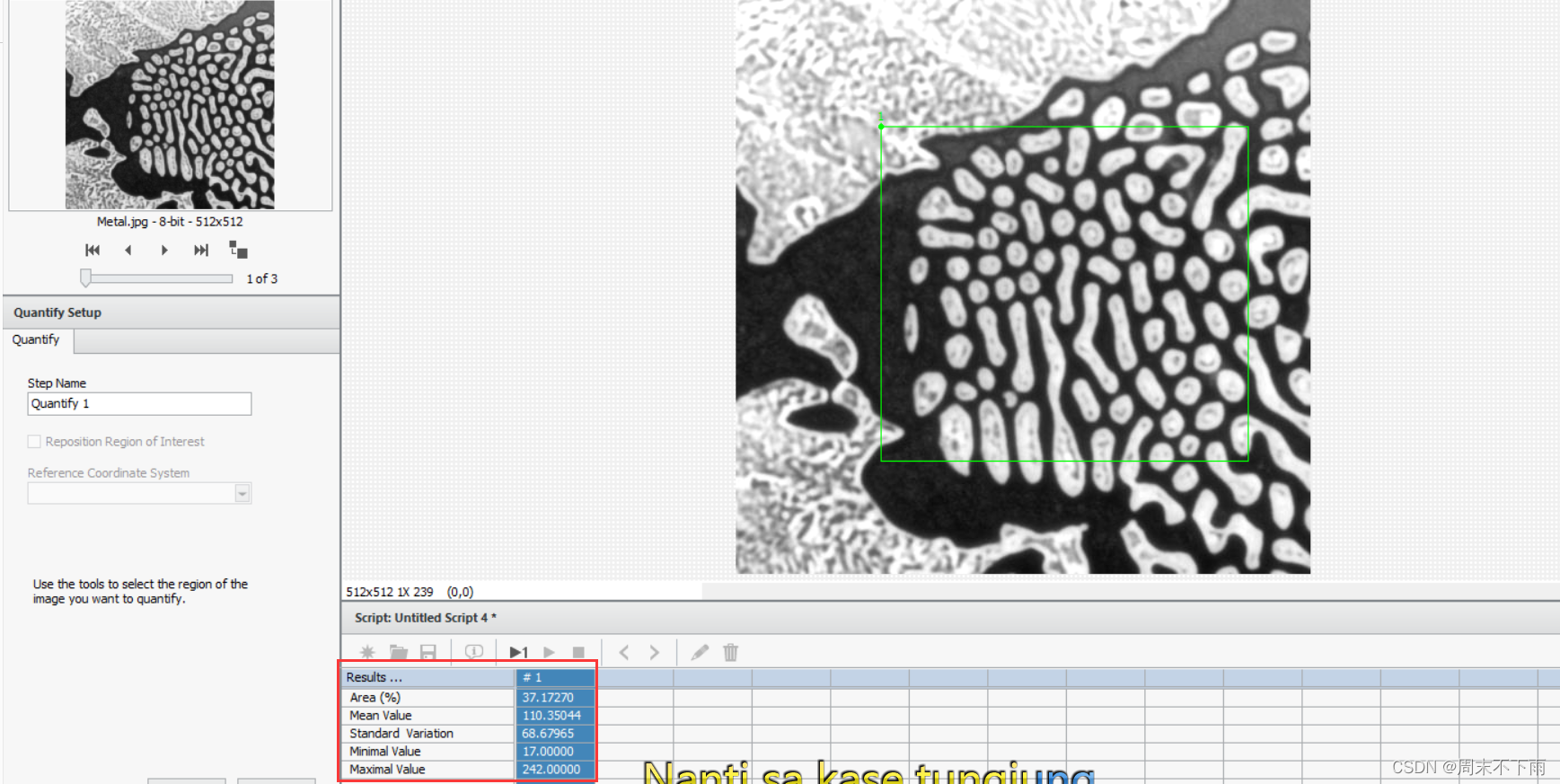This screenshot has width=1560, height=784.
Task: Open a script using the folder icon
Action: [399, 653]
